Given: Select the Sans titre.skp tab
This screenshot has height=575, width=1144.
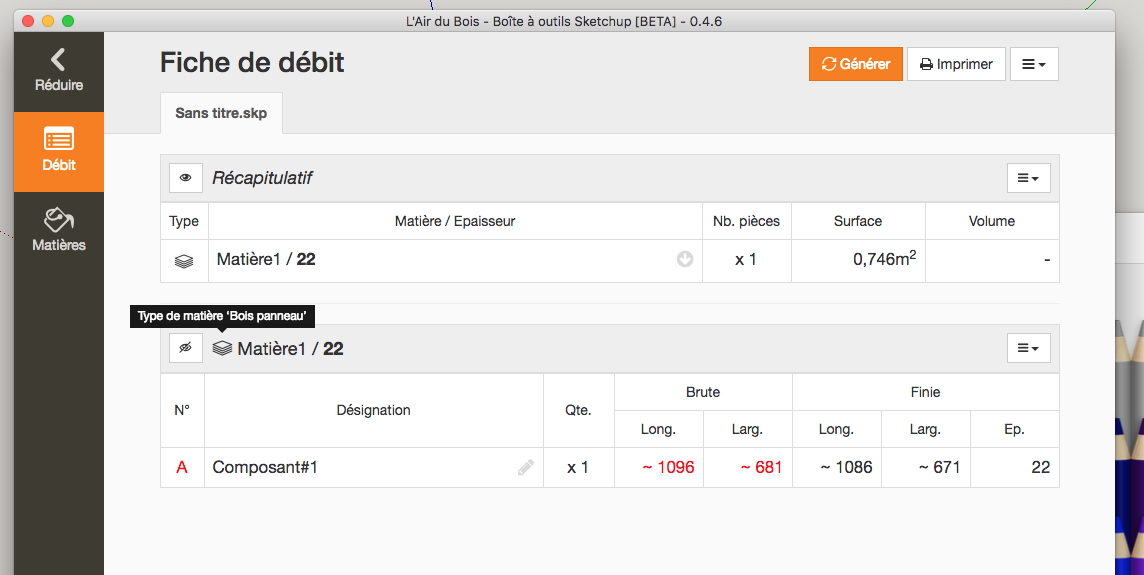Looking at the screenshot, I should pos(221,113).
